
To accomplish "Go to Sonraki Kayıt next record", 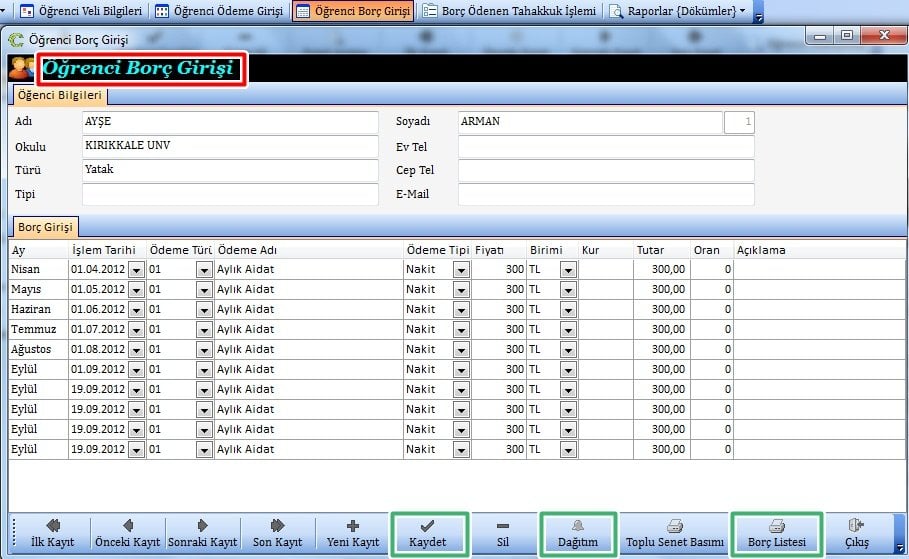I will tap(202, 533).
